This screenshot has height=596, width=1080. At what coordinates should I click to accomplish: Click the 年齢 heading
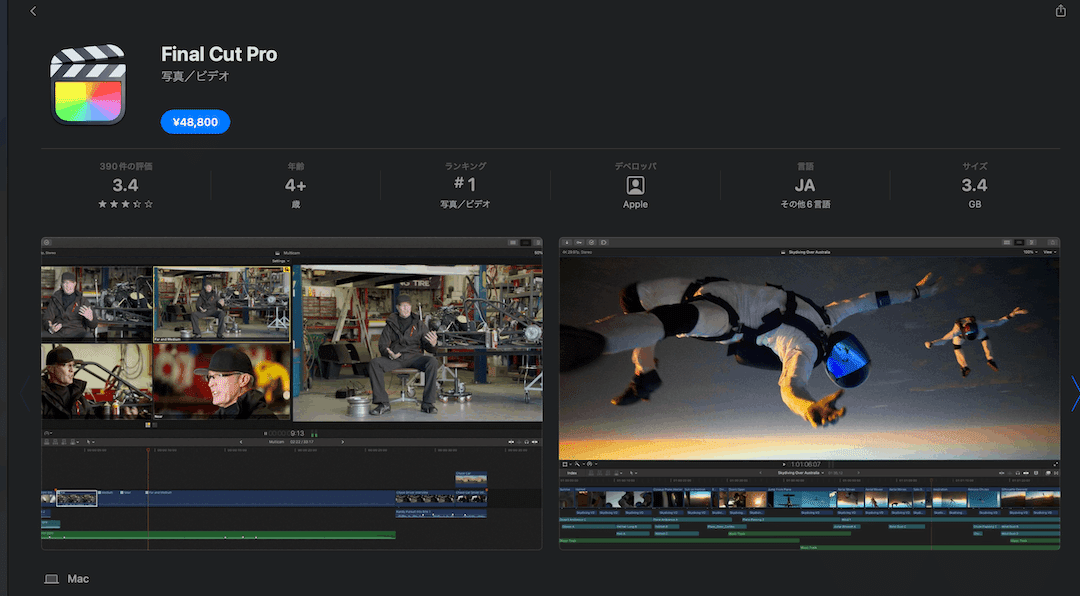tap(295, 166)
